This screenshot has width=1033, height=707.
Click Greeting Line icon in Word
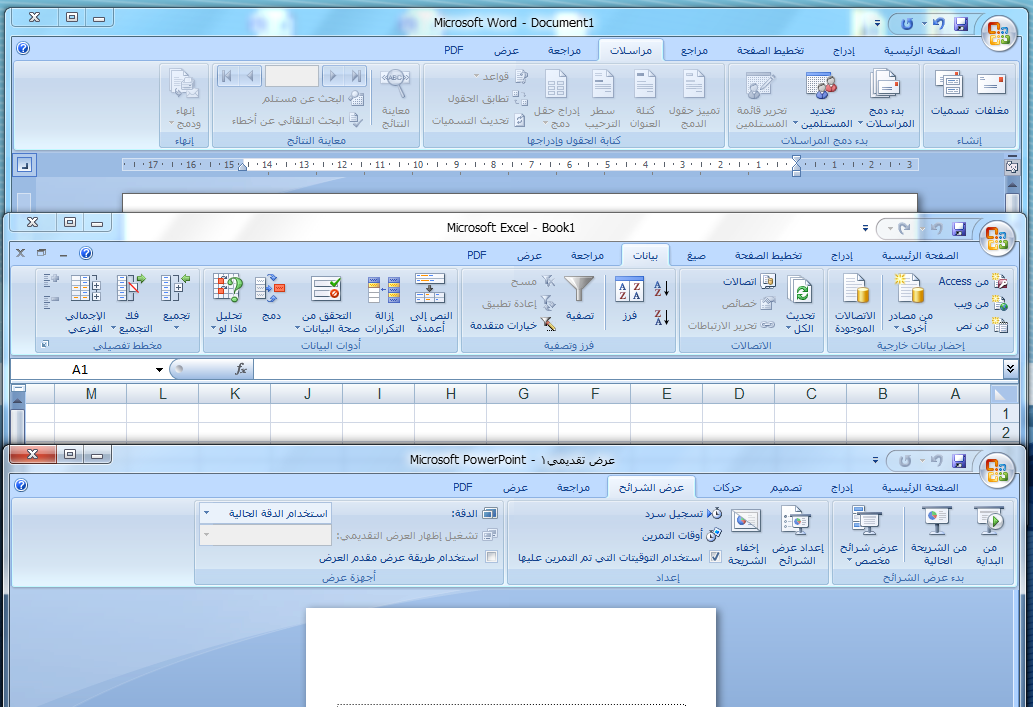tap(603, 84)
